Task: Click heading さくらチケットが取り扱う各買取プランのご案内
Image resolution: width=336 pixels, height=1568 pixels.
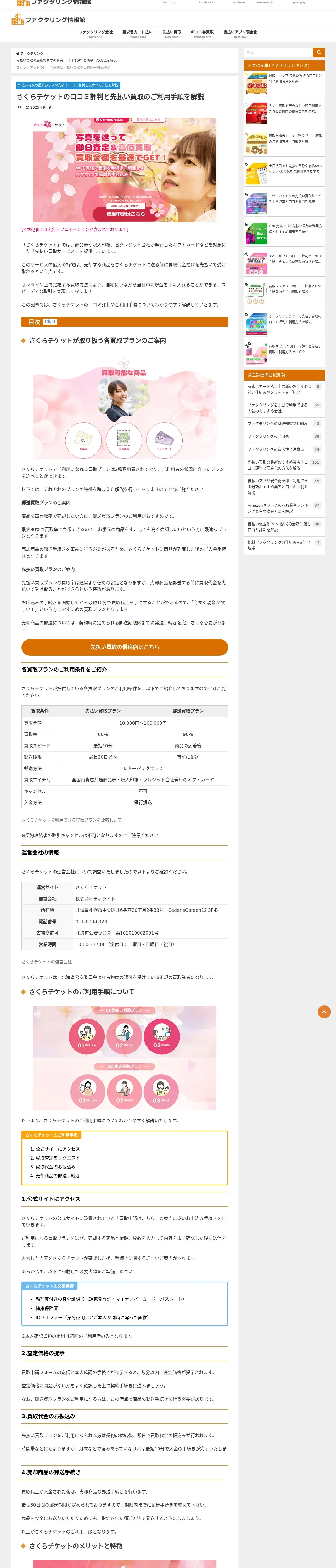Action: click(x=98, y=340)
